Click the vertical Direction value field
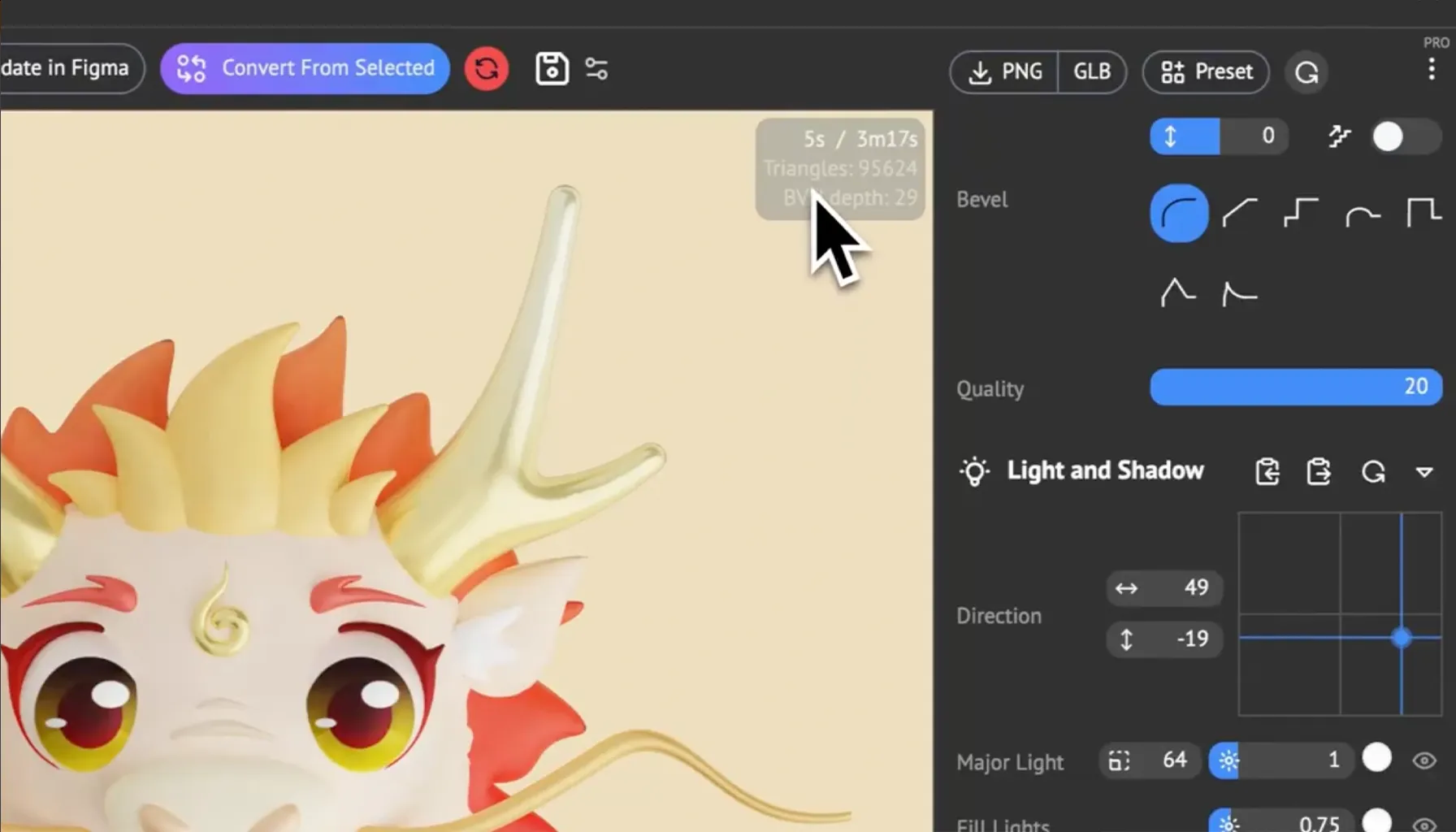 (1164, 639)
